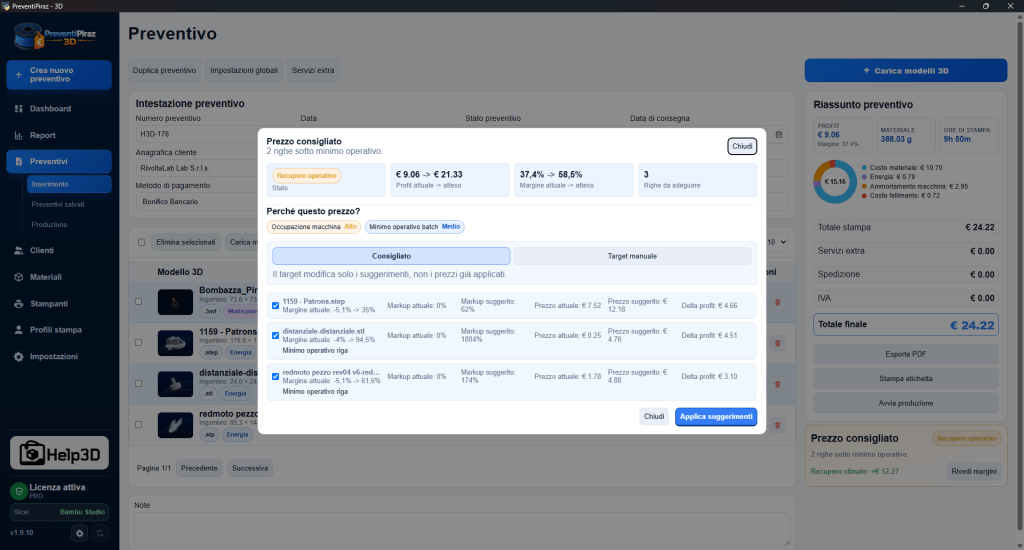This screenshot has height=550, width=1024.
Task: Open the Dashboard sidebar icon
Action: 18,108
